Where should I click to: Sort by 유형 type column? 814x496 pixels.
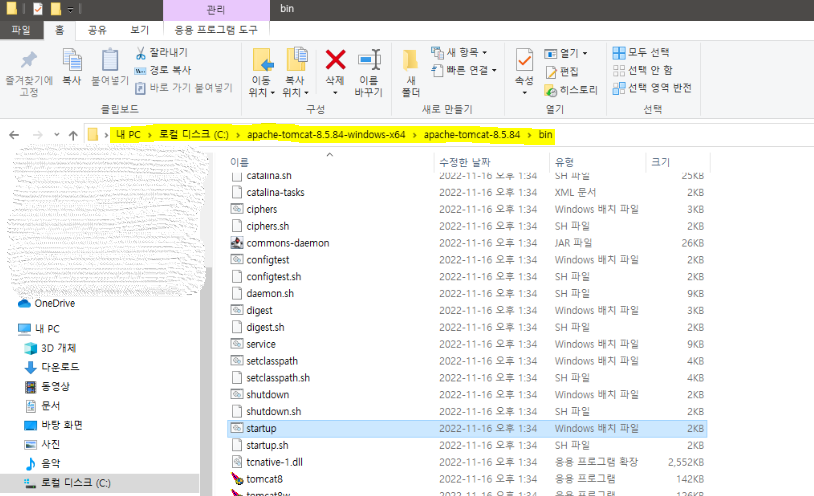(x=597, y=162)
